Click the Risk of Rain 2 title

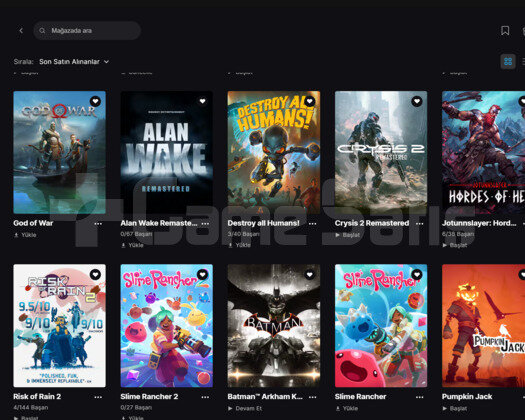(37, 397)
